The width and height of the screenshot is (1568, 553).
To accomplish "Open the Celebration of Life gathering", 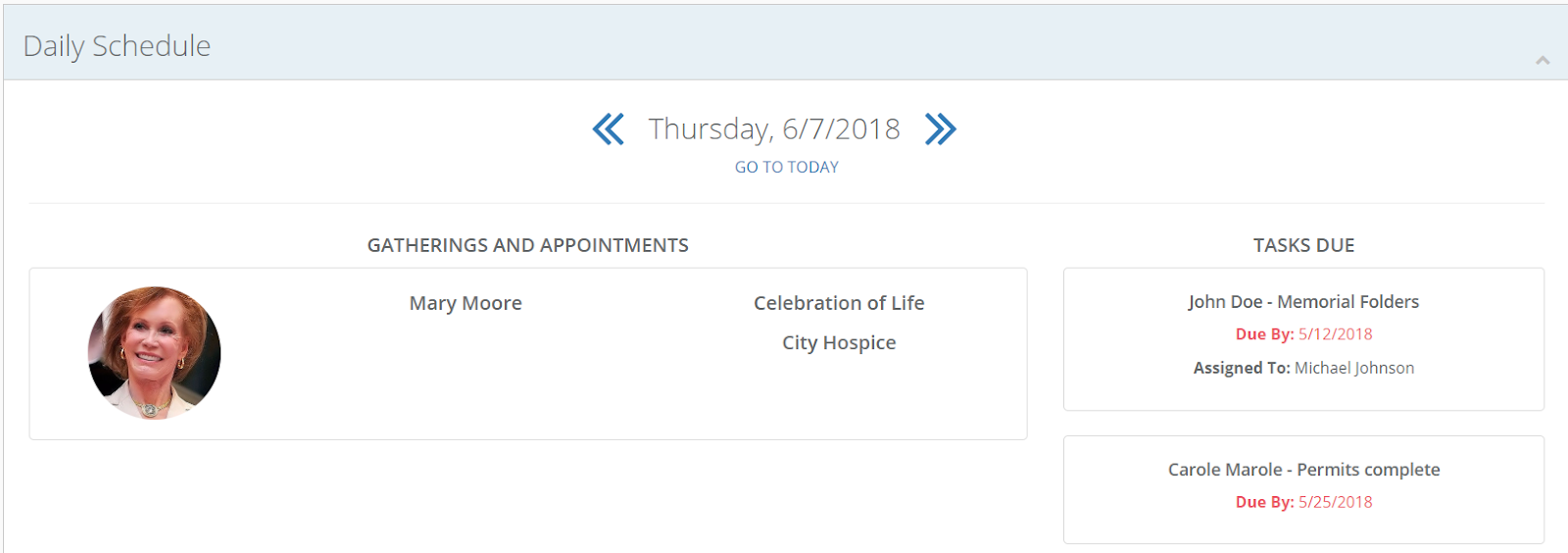I will click(x=838, y=304).
